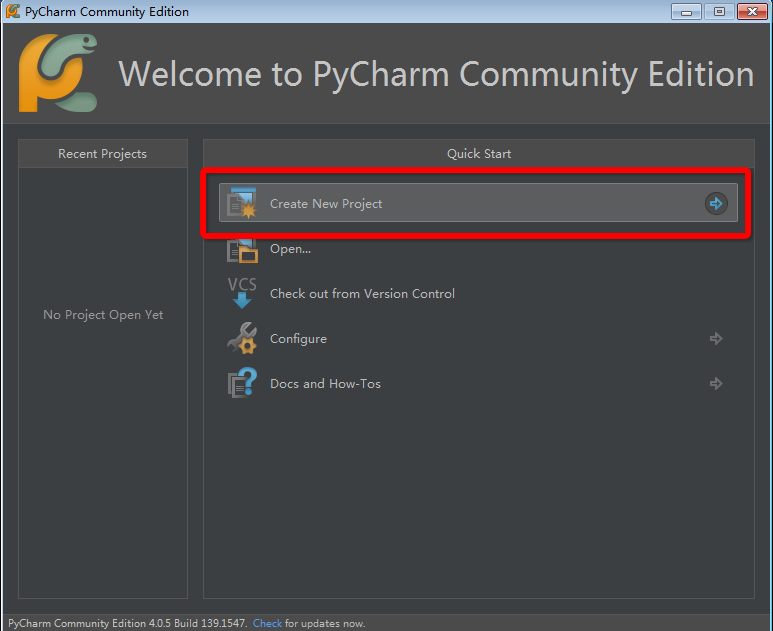Click the Recent Projects header

pos(103,154)
